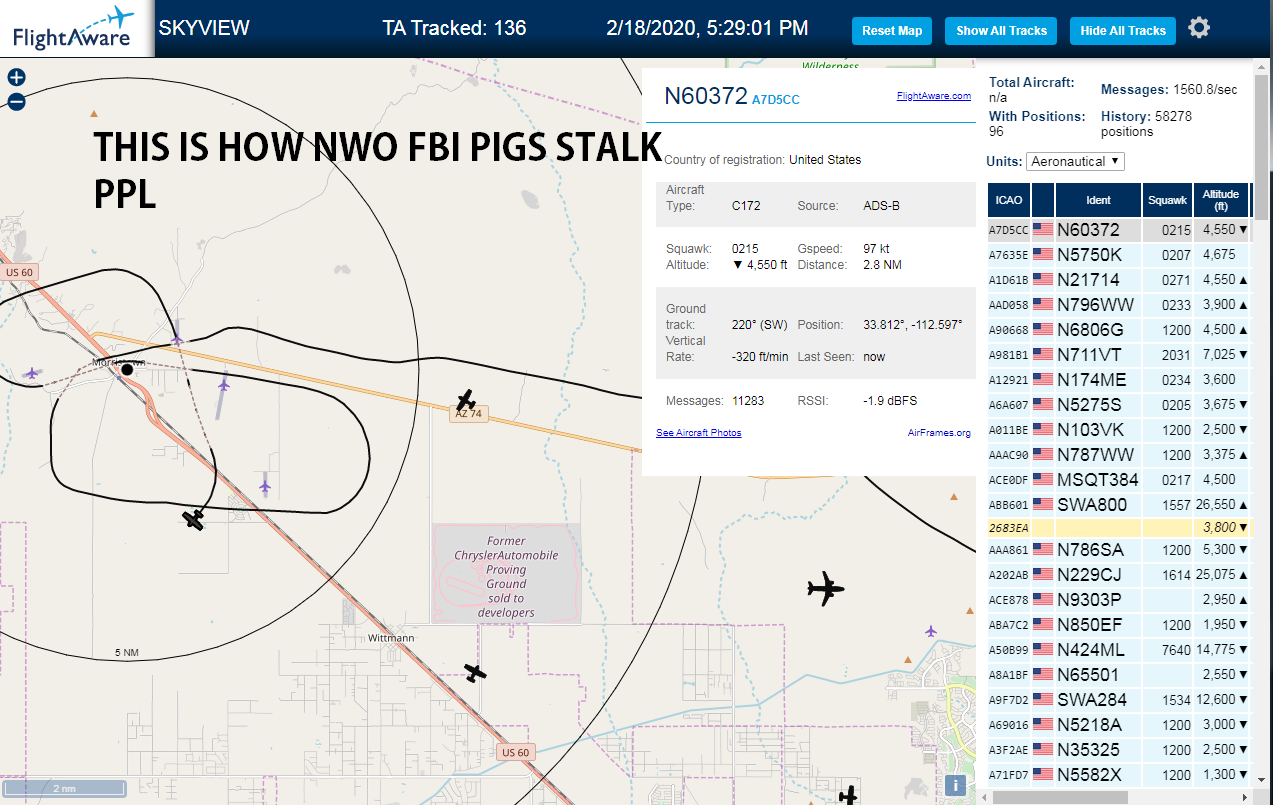Viewport: 1273px width, 805px height.
Task: Select the selected Cessna icon at track end
Action: point(194,520)
